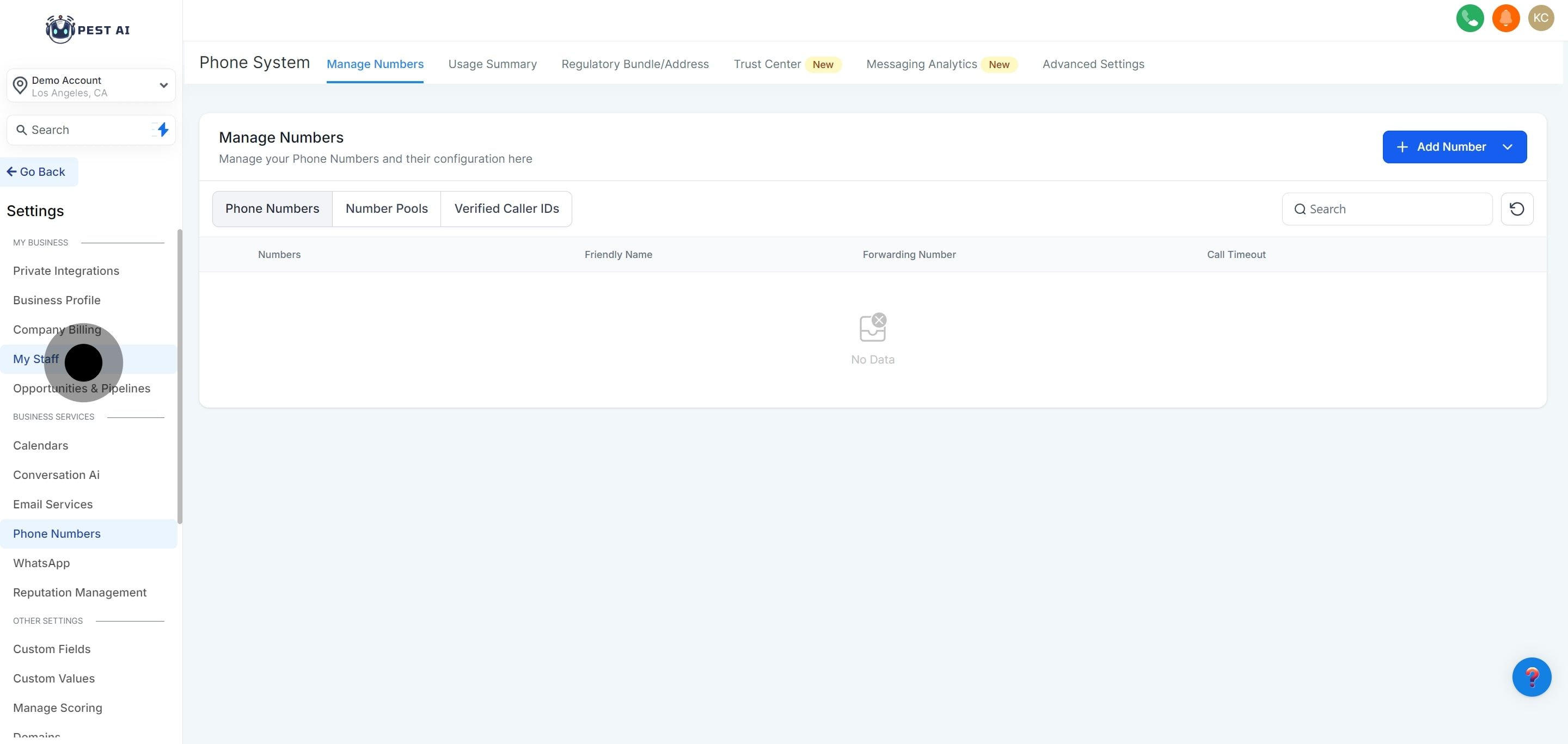Open the Add Number dropdown arrow
The height and width of the screenshot is (744, 1568).
[x=1507, y=146]
